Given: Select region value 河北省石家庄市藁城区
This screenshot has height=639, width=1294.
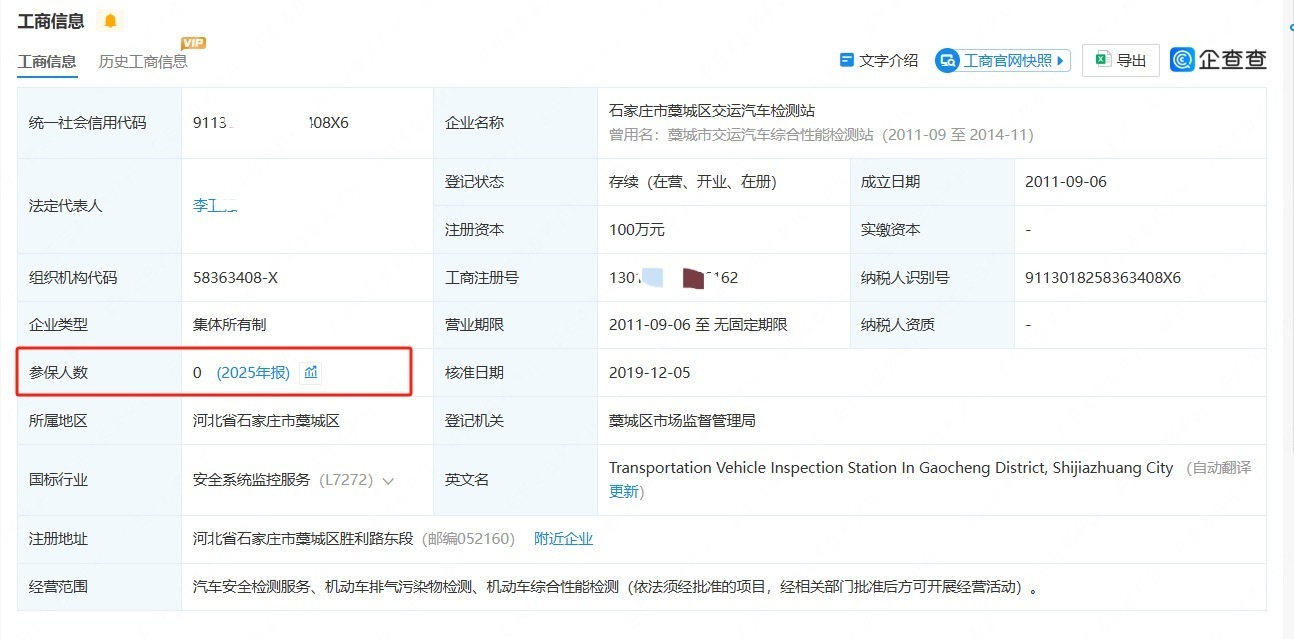Looking at the screenshot, I should tap(266, 420).
